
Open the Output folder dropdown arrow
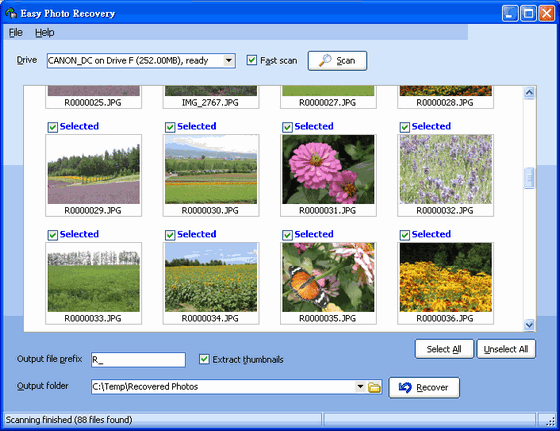click(x=361, y=386)
